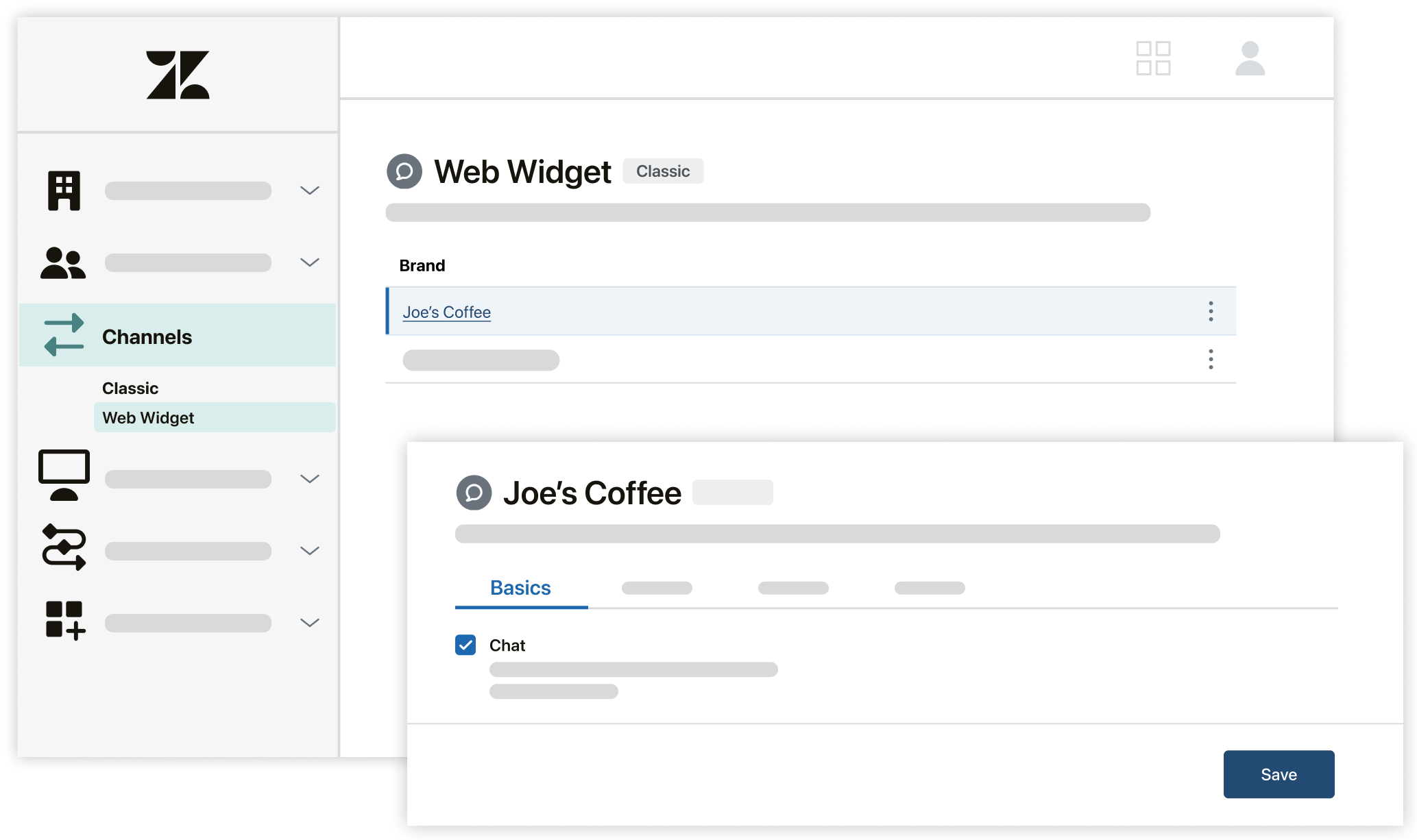The width and height of the screenshot is (1417, 840).
Task: Switch to the Basics tab
Action: (520, 587)
